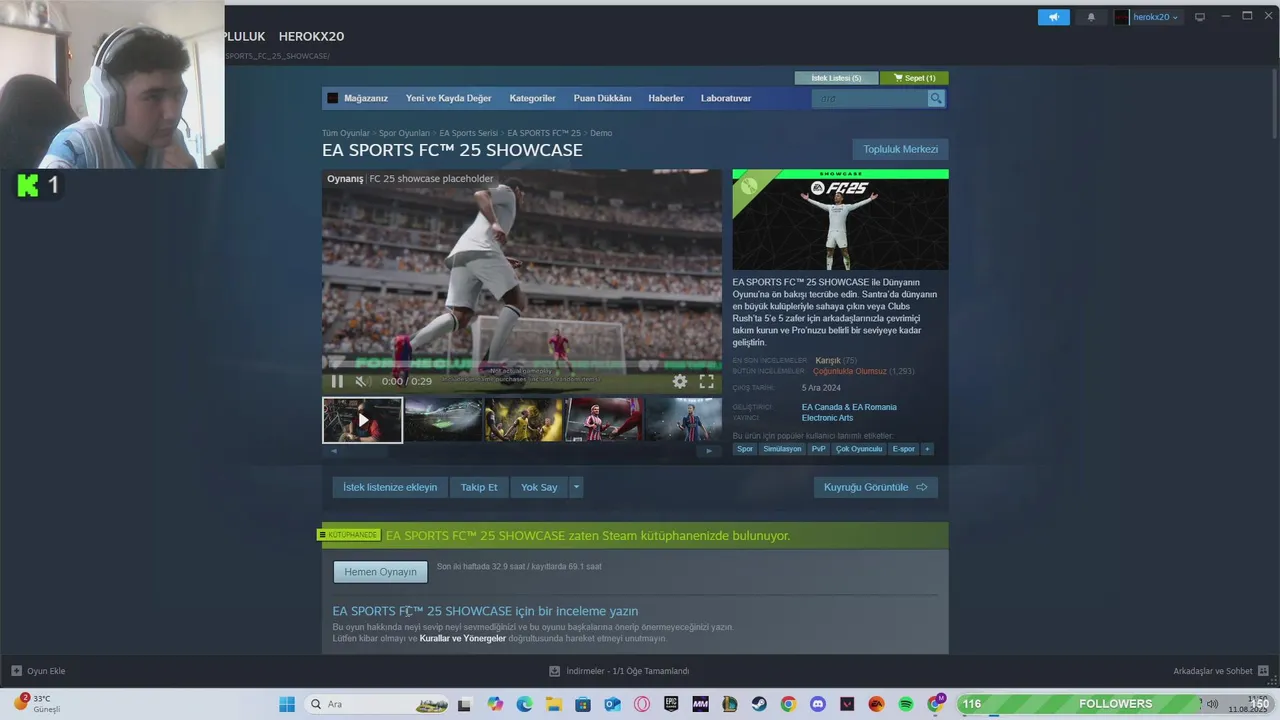Open the Kategoriler menu
The height and width of the screenshot is (720, 1280).
click(532, 98)
